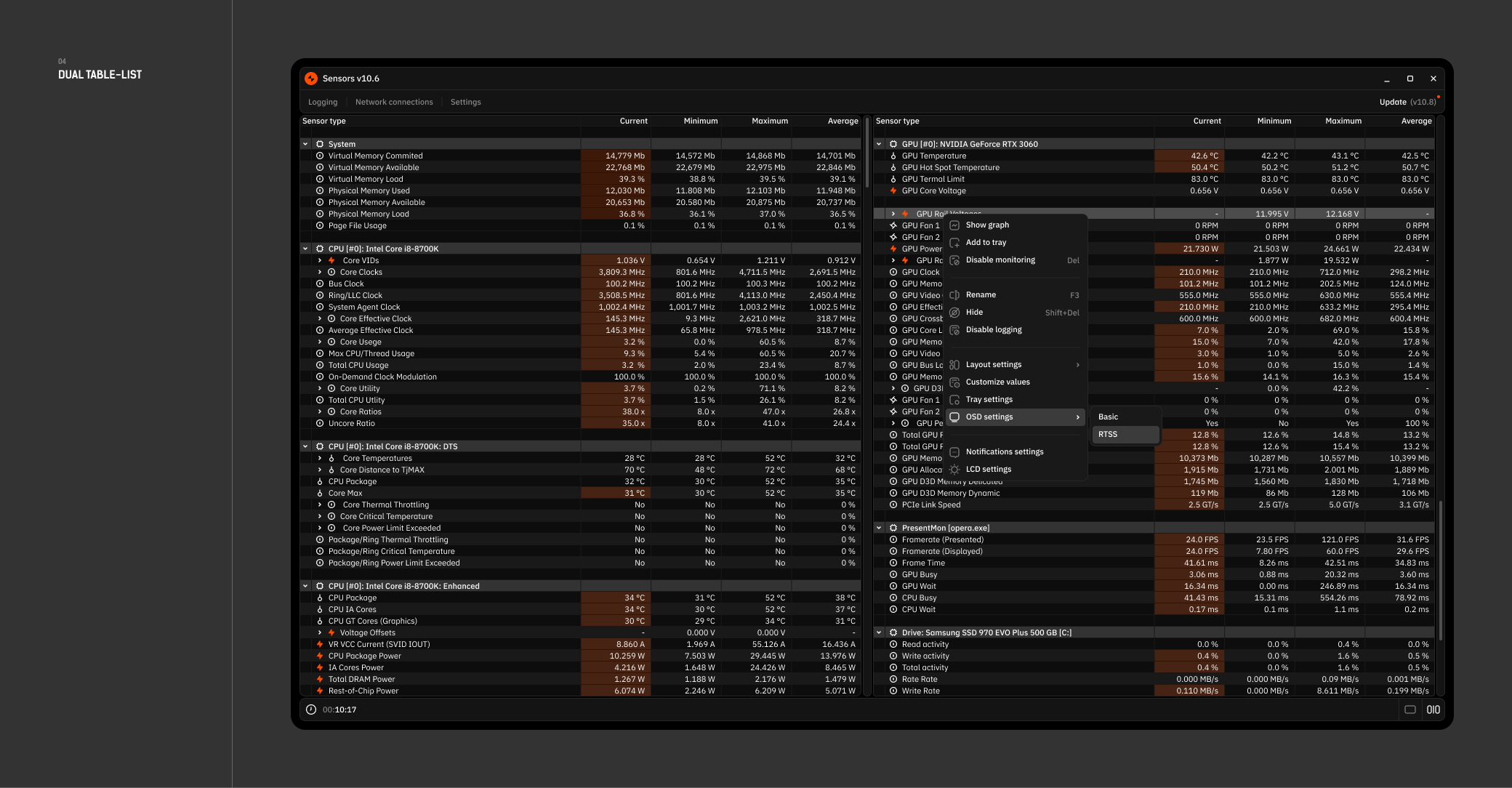
Task: Click the Customize values icon
Action: [954, 382]
